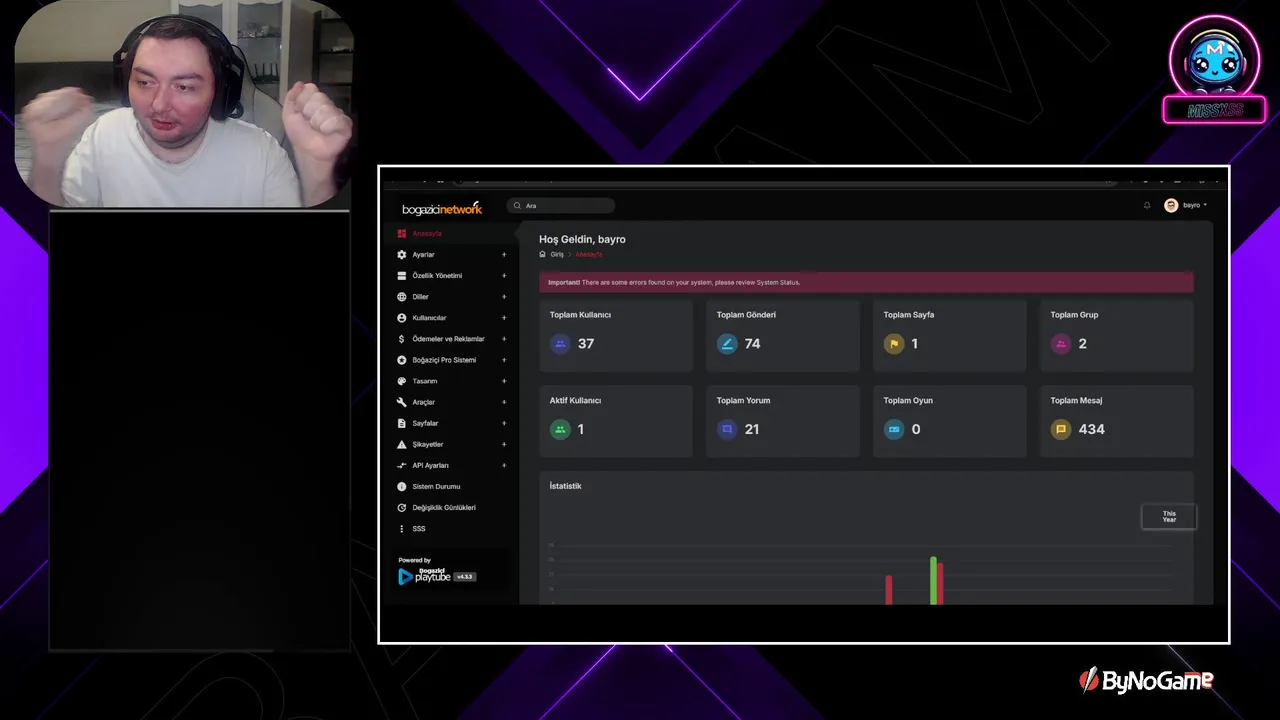Expand Boğaziçi Pro Sistemi plus sign

click(504, 360)
